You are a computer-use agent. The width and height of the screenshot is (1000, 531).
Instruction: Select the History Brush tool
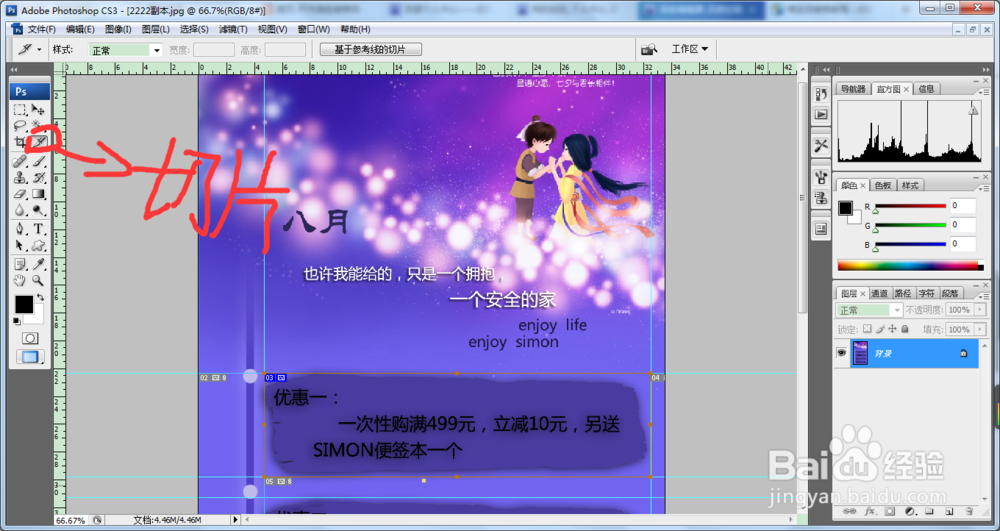pos(39,178)
